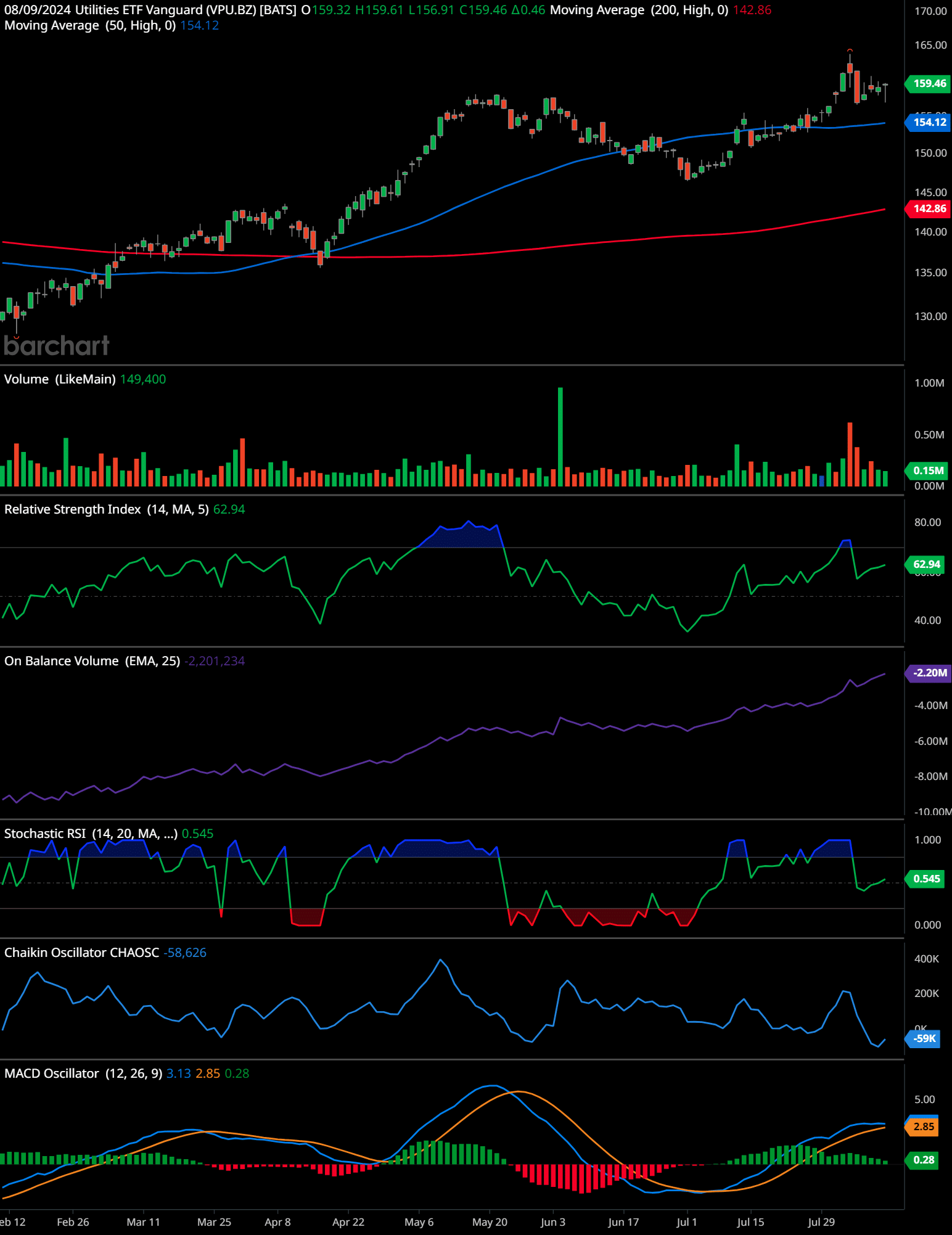Click the Volume (LikeMain) label
The height and width of the screenshot is (1235, 952).
(60, 379)
